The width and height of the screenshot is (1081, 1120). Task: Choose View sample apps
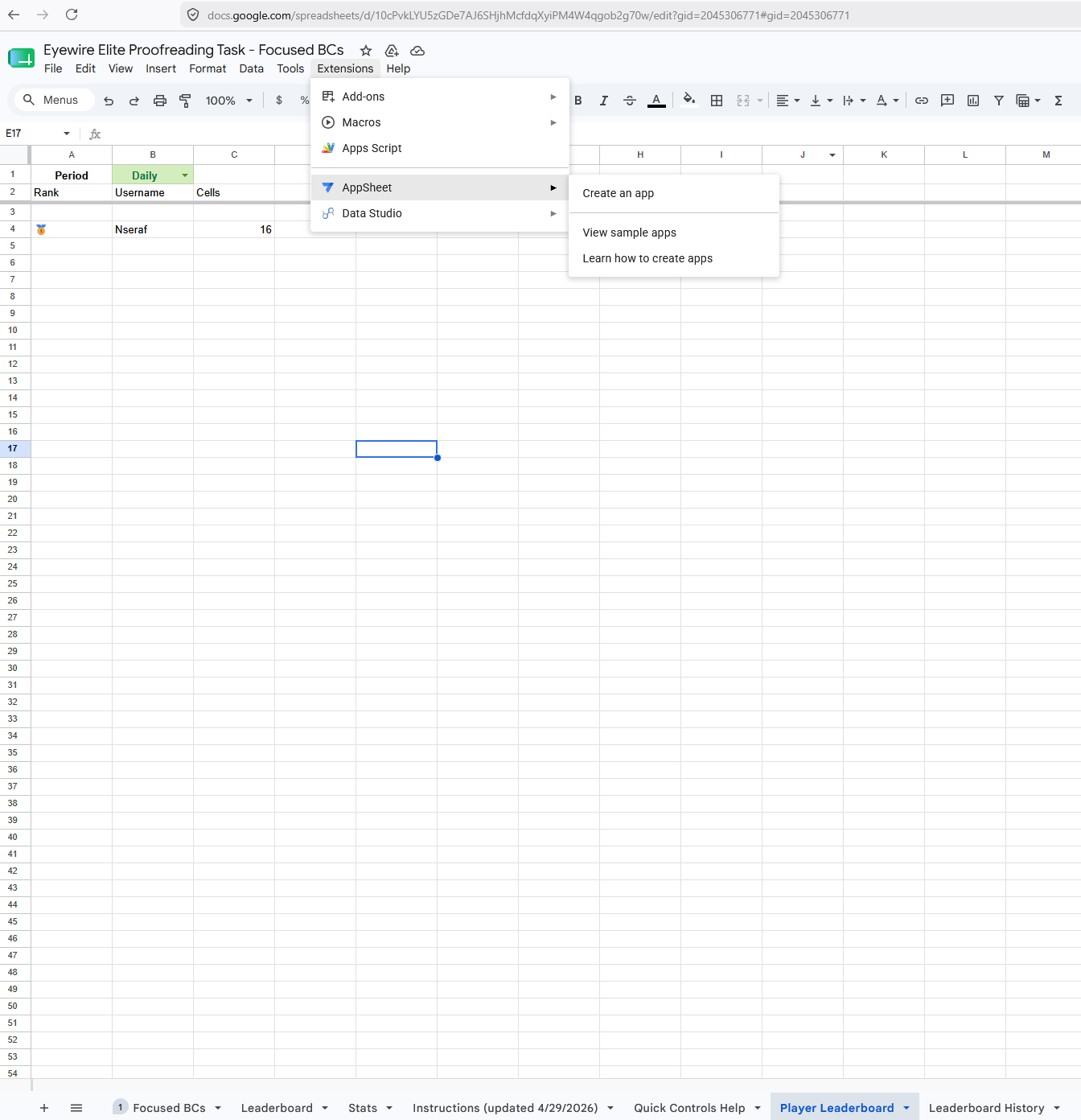point(674,233)
